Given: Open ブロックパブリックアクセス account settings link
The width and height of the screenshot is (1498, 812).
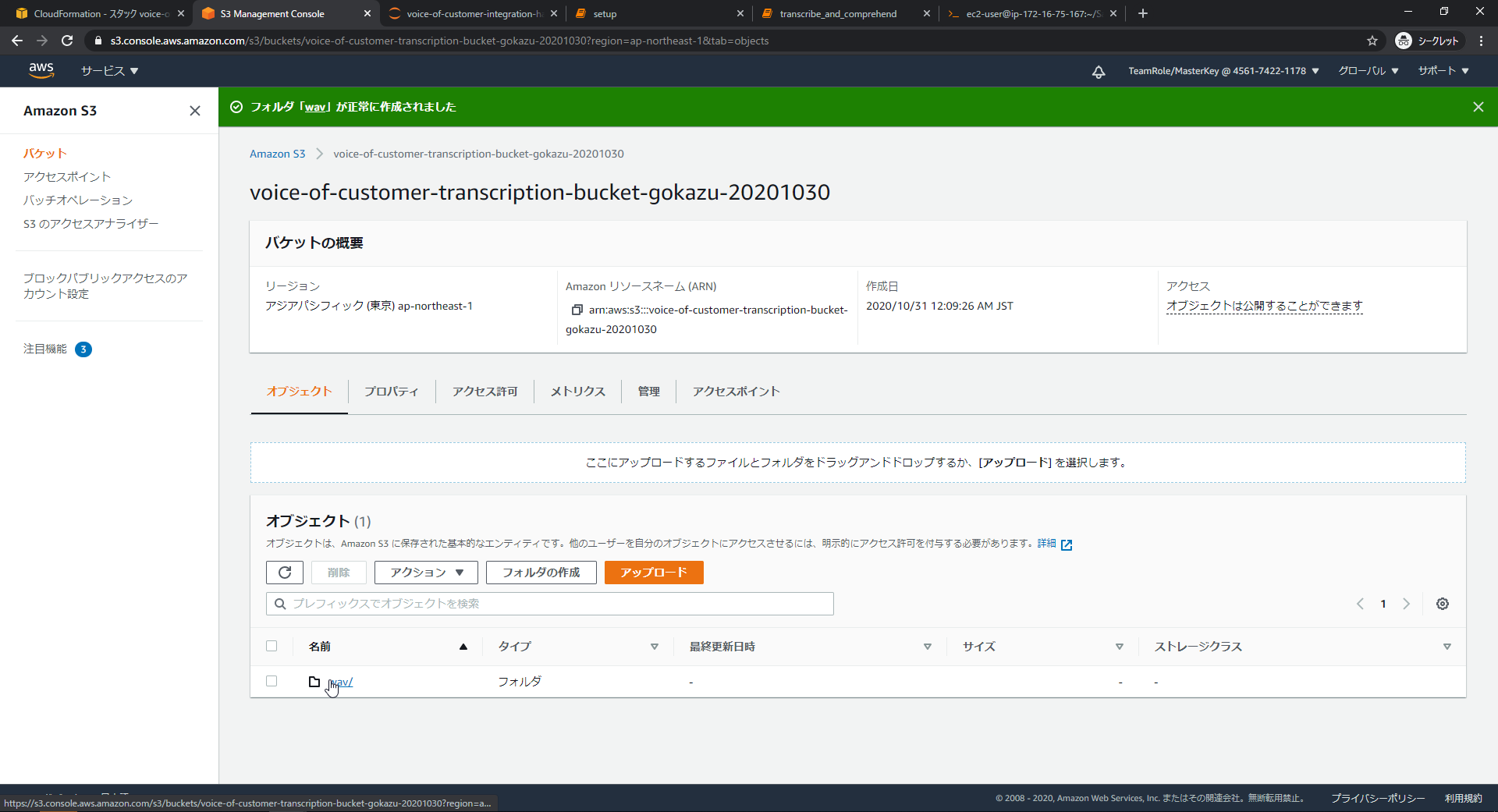Looking at the screenshot, I should tap(105, 286).
